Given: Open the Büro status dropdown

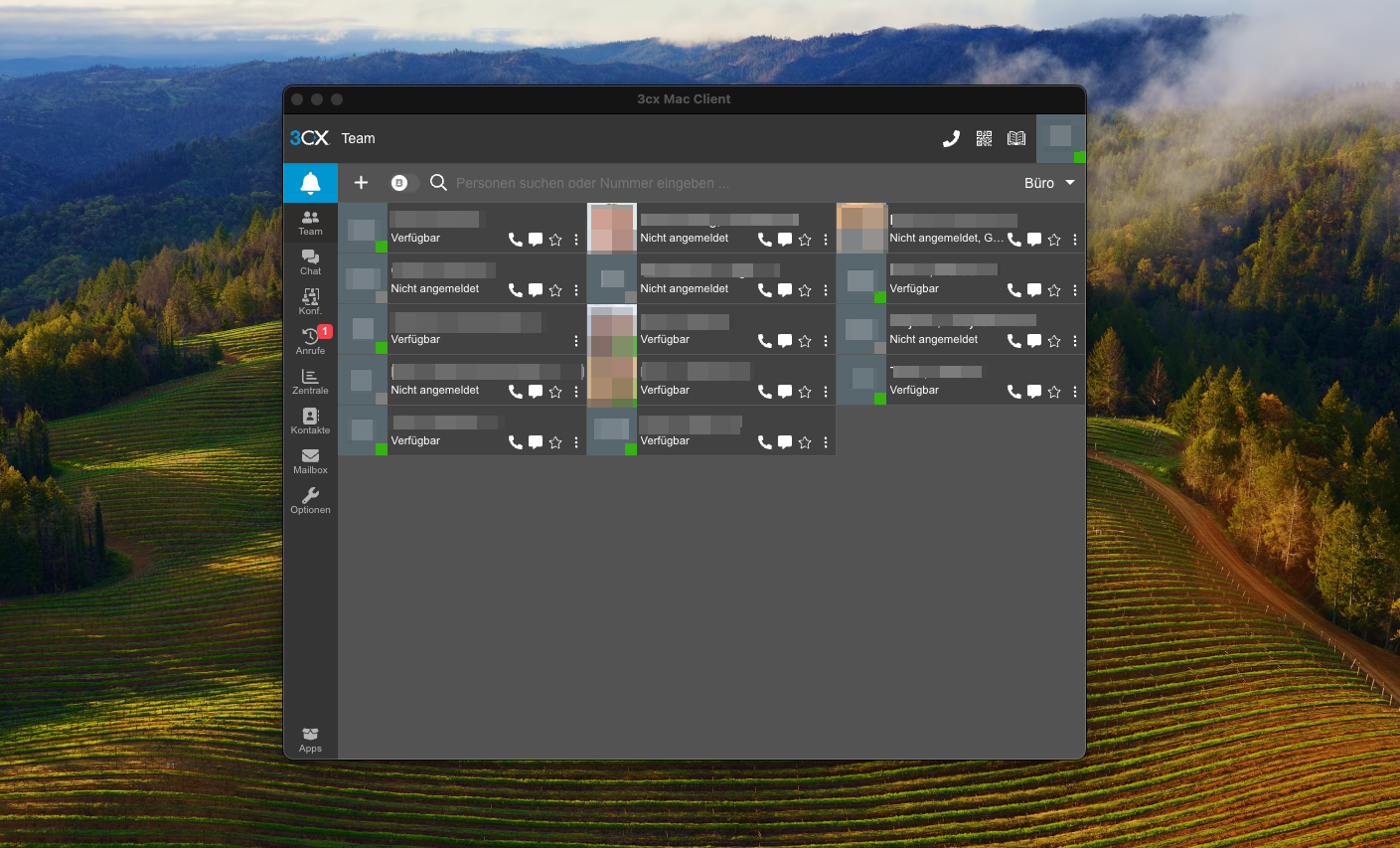Looking at the screenshot, I should click(1050, 183).
